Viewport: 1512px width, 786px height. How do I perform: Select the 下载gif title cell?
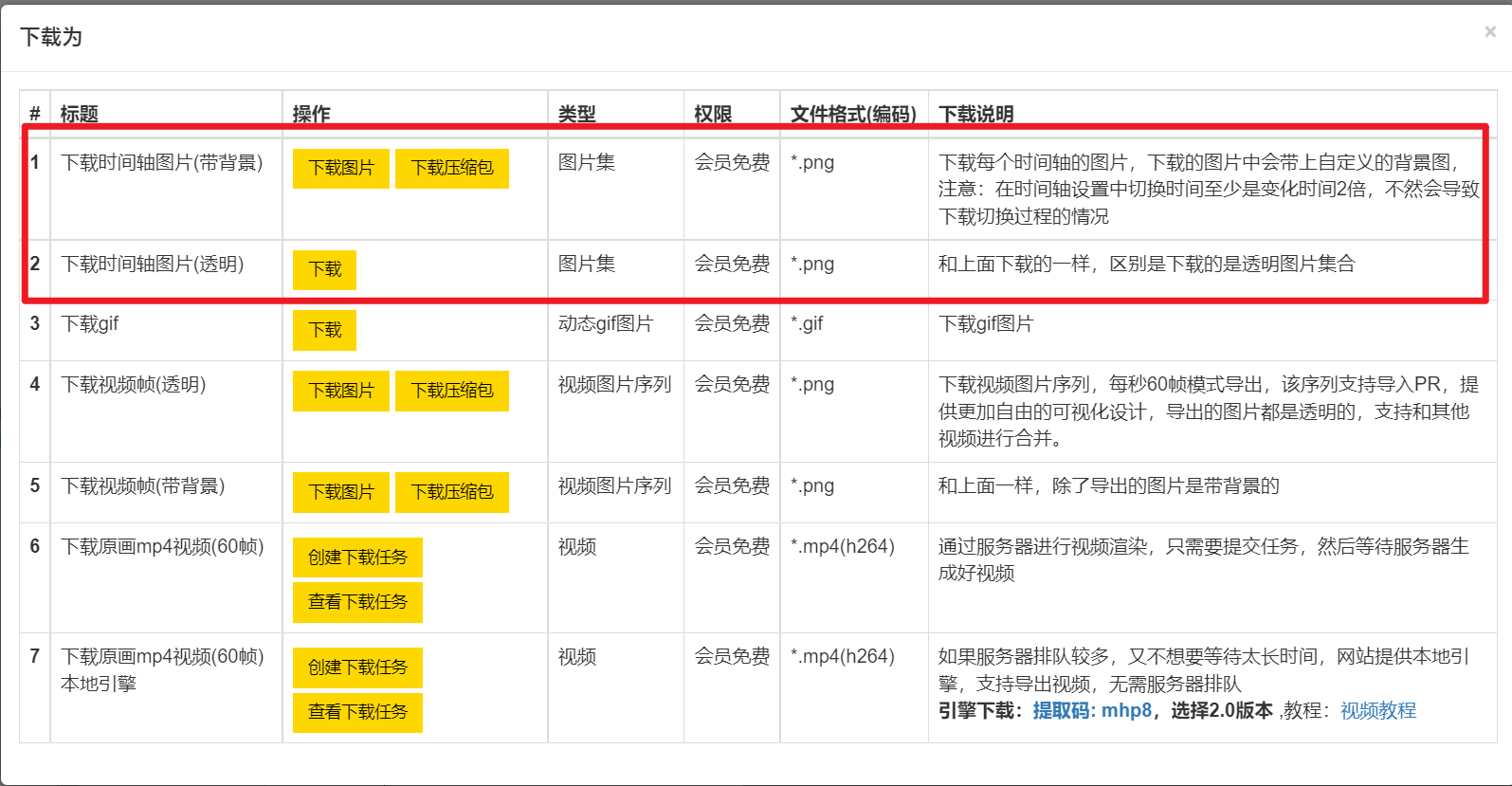[x=90, y=324]
